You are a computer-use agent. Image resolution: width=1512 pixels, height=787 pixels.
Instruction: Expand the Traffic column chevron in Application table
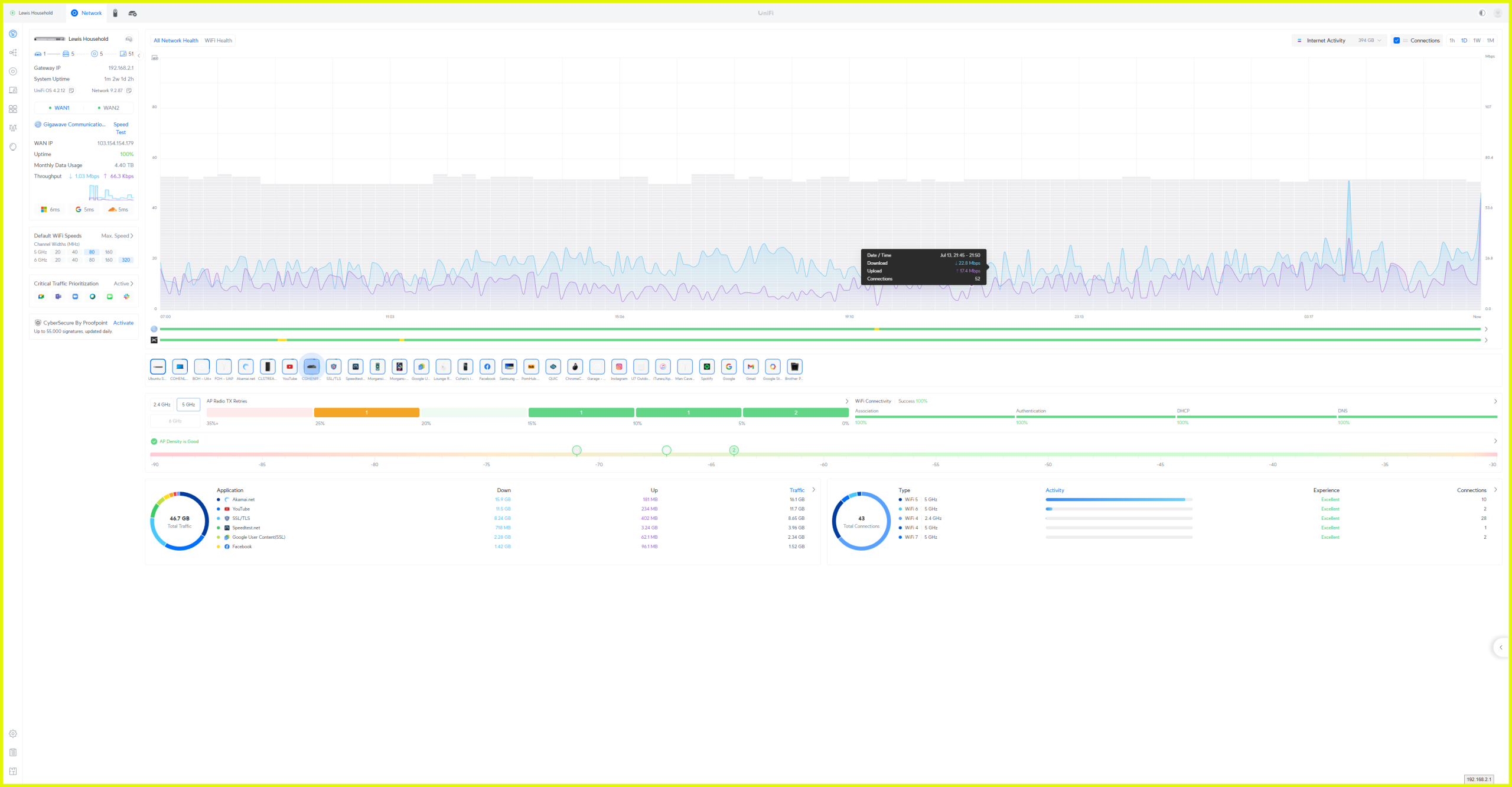(x=814, y=490)
